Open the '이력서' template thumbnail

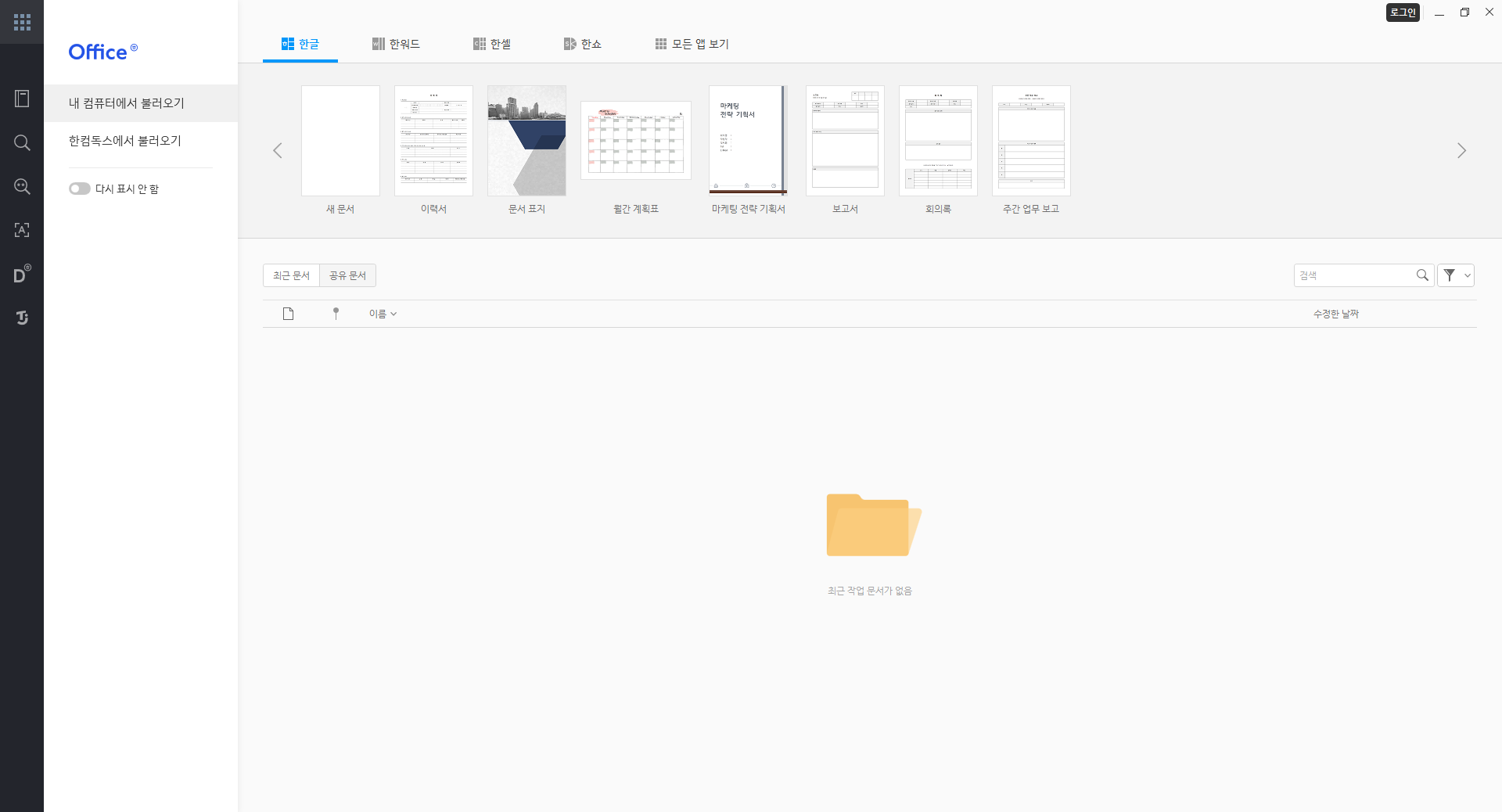click(x=433, y=141)
